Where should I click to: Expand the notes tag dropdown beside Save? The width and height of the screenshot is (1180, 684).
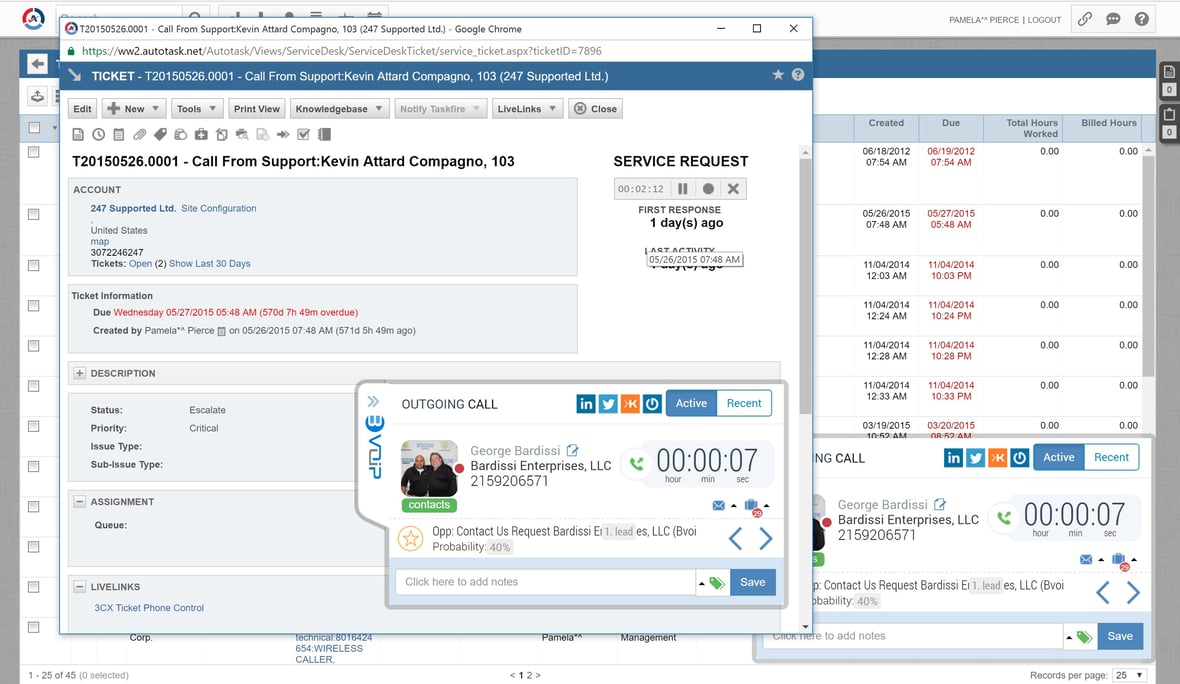pos(701,583)
